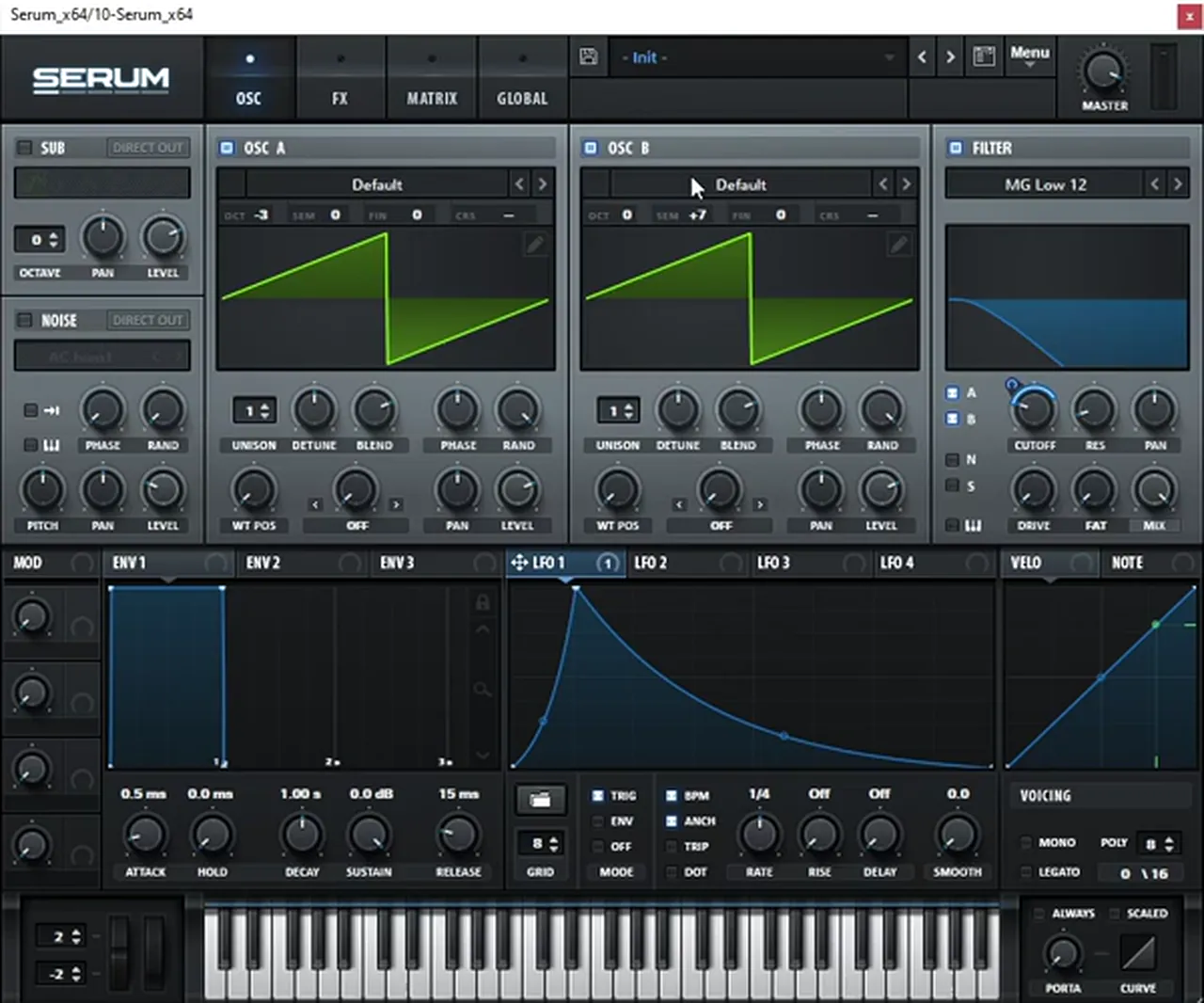
Task: Click NOISE DIRECT OUT button
Action: pyautogui.click(x=148, y=321)
